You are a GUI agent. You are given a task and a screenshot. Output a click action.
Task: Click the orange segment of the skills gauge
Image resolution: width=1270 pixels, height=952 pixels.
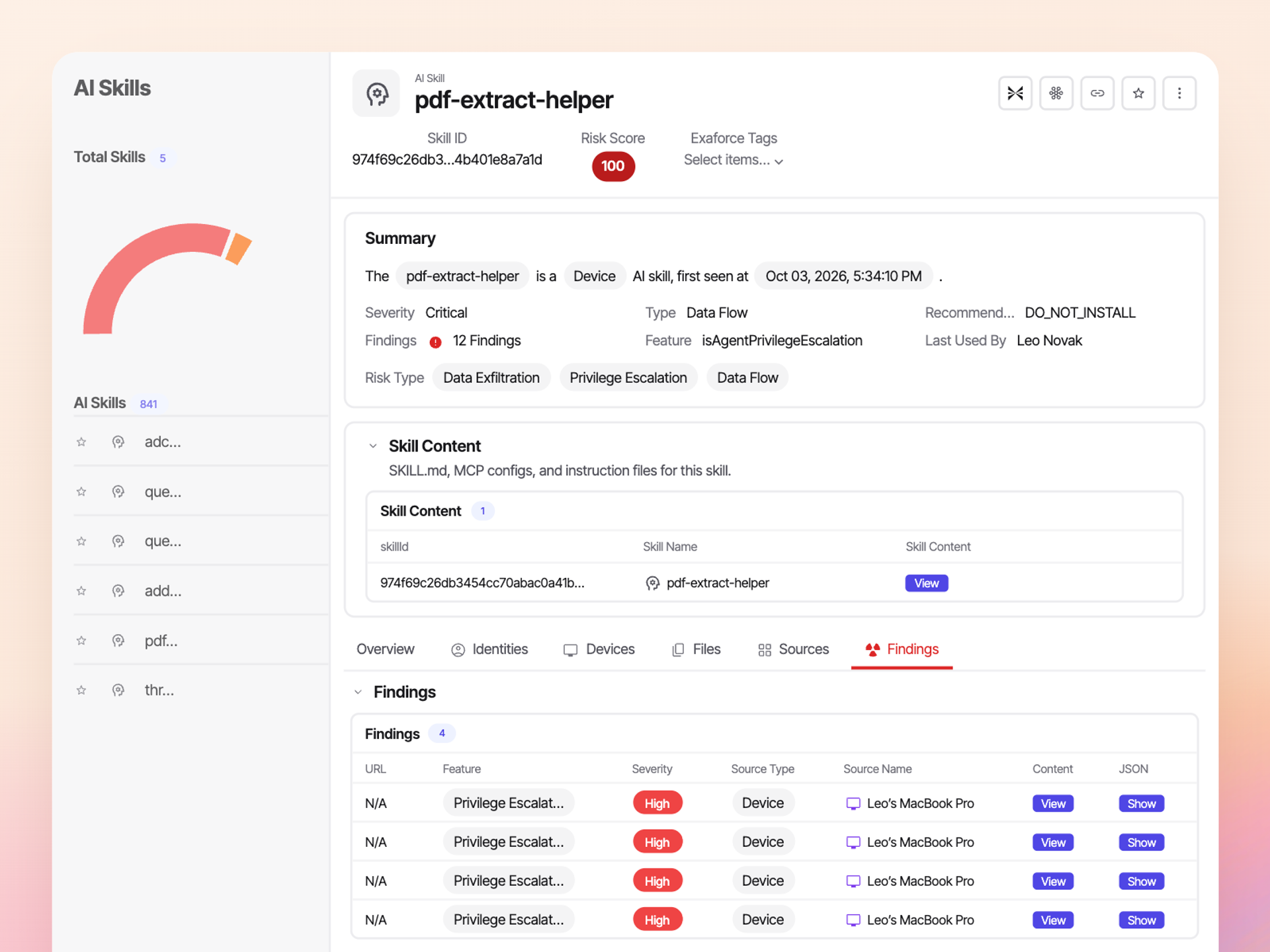click(x=239, y=249)
